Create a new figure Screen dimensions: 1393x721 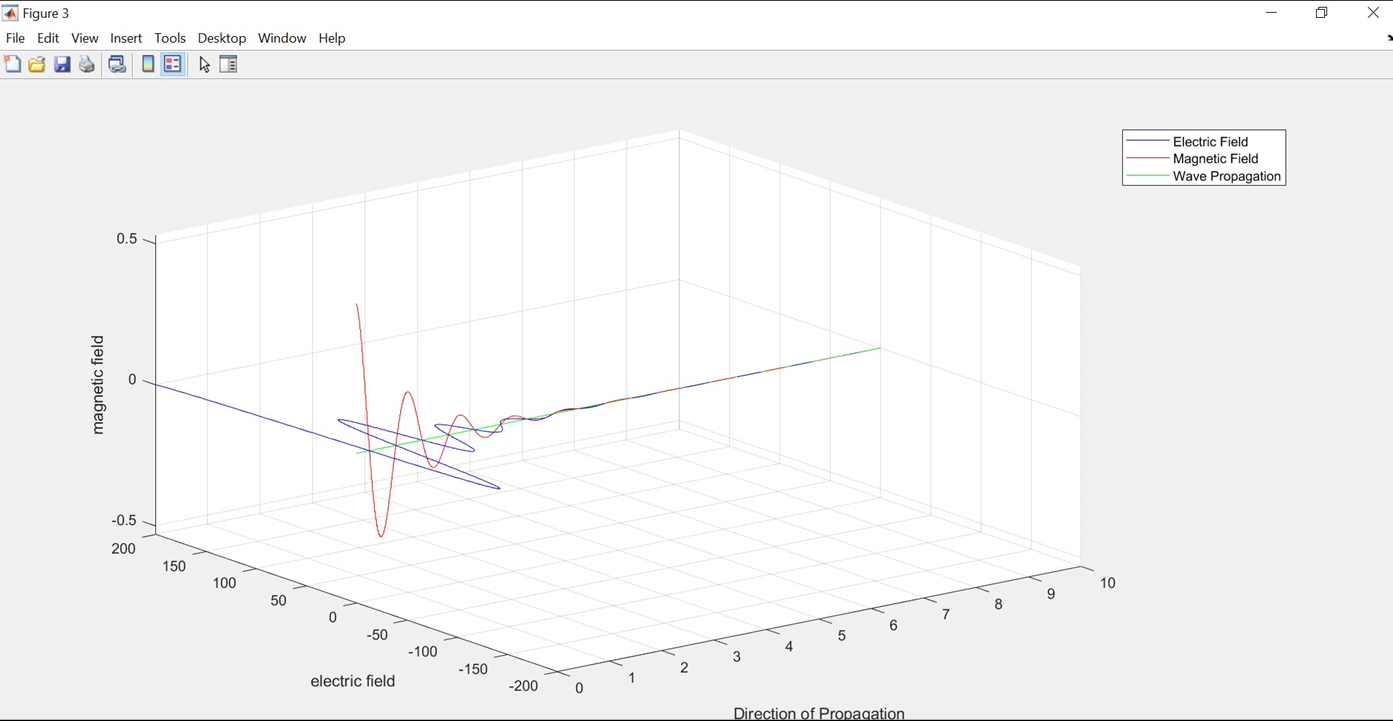(x=13, y=63)
